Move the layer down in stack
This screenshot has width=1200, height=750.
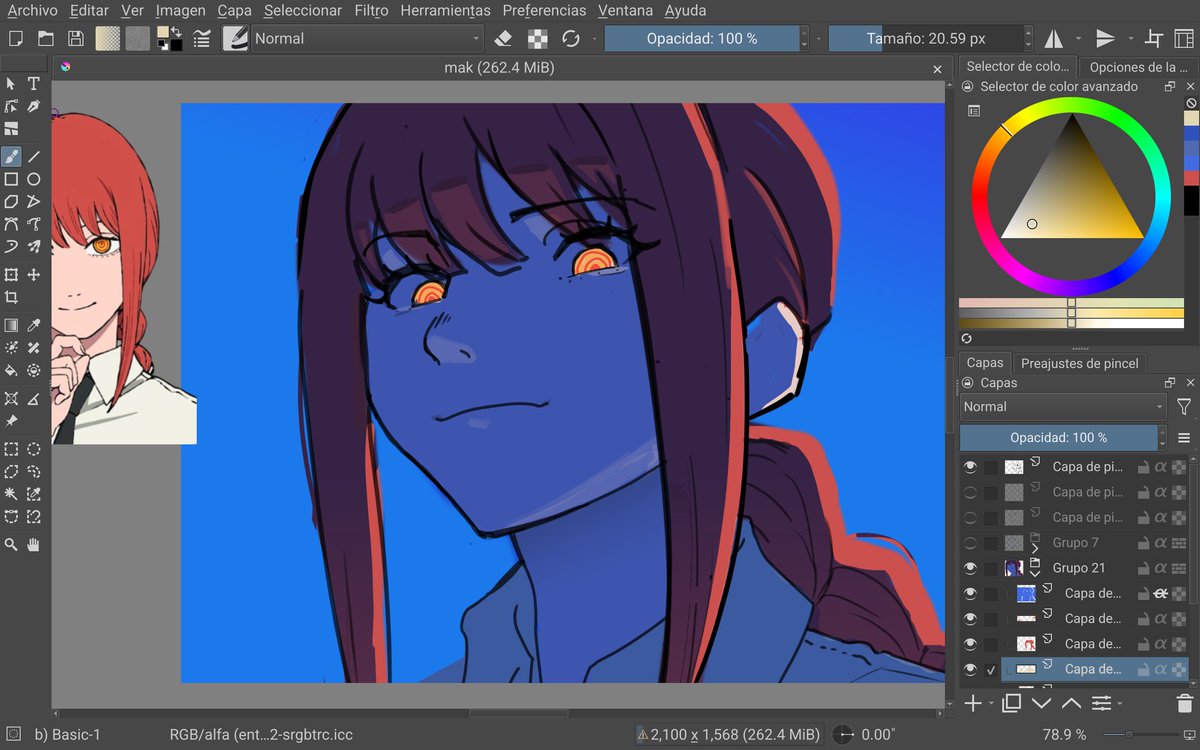(x=1041, y=703)
